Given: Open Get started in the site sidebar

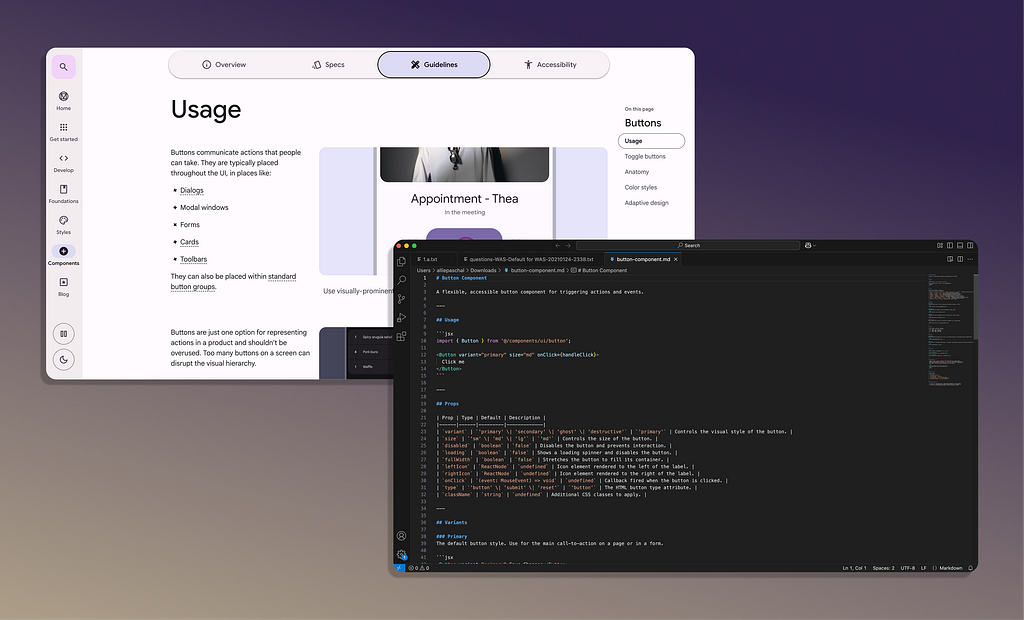Looking at the screenshot, I should [x=63, y=131].
